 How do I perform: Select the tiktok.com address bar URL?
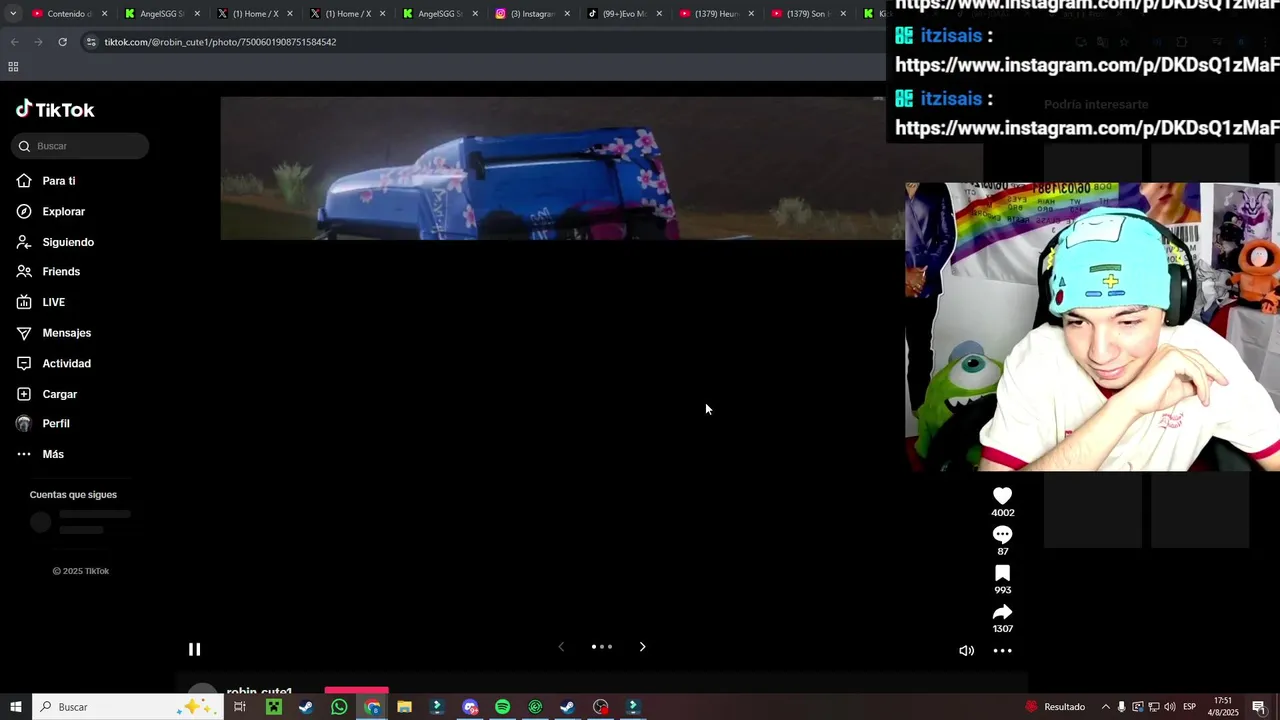tap(220, 42)
